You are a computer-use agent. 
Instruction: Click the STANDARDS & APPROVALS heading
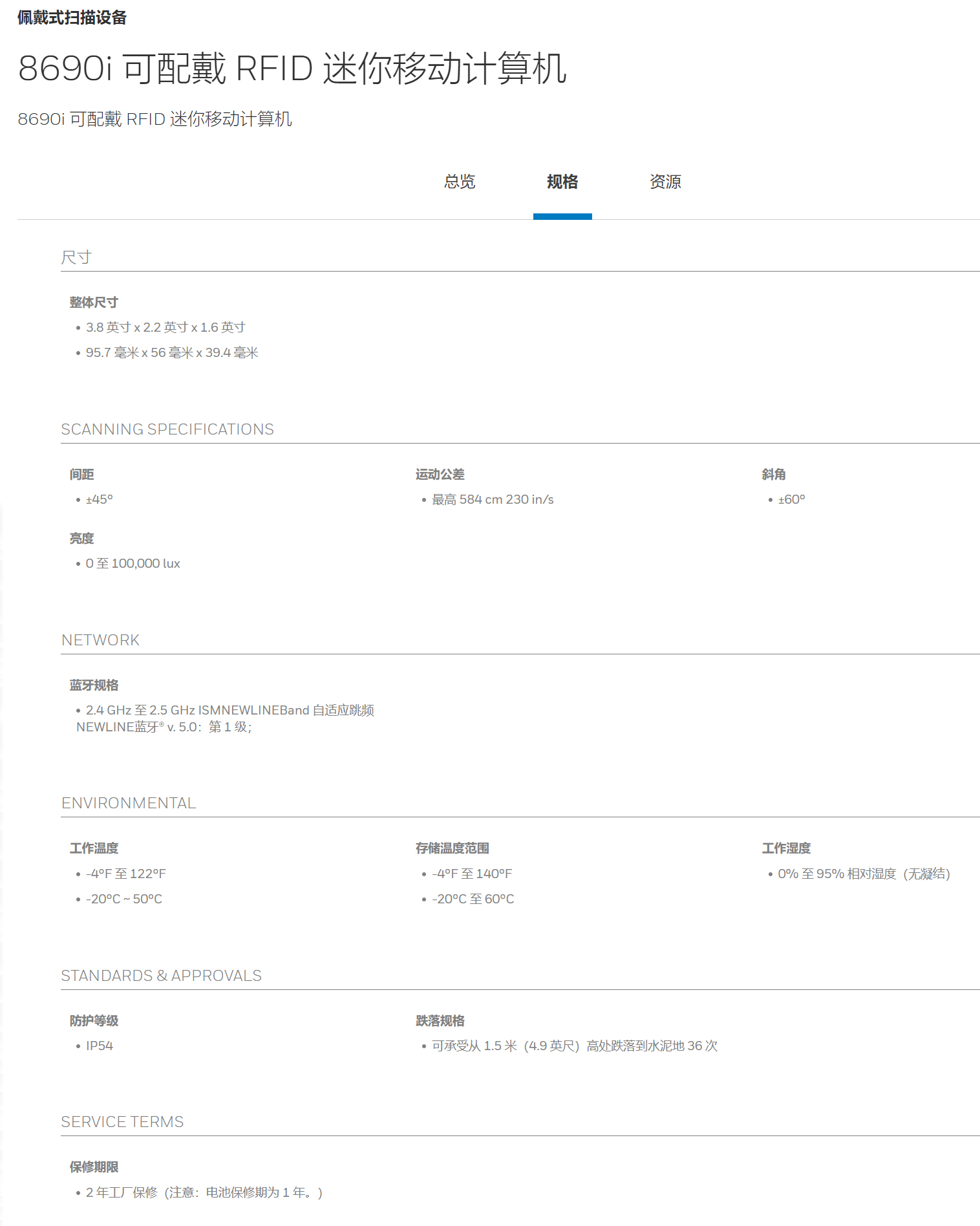tap(161, 976)
